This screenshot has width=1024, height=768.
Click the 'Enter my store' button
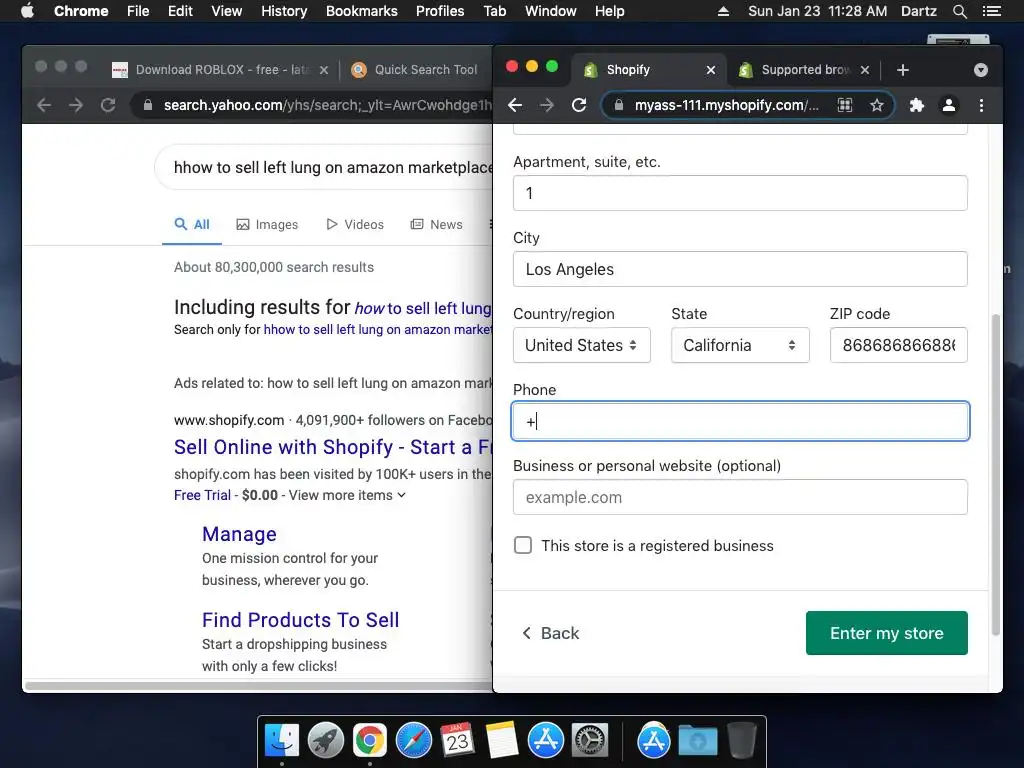point(886,633)
